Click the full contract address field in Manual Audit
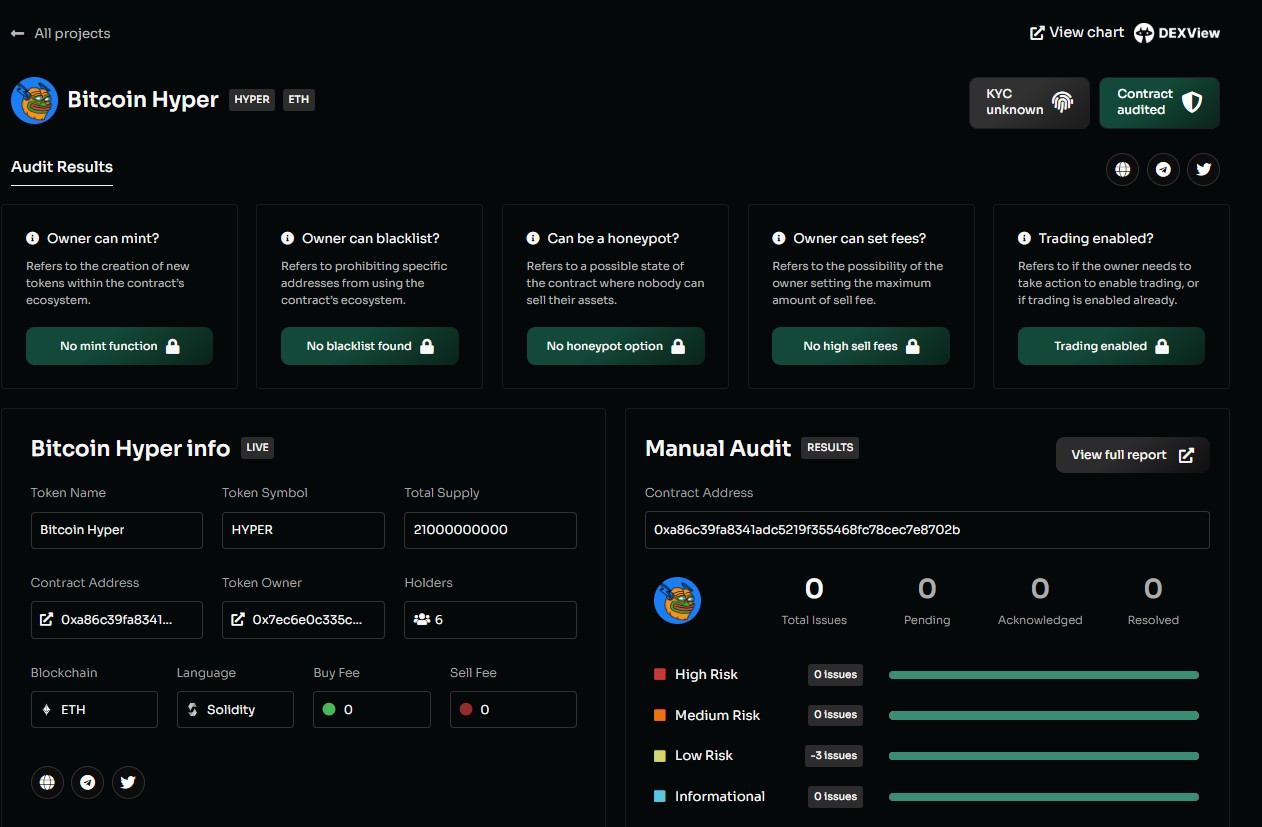 pyautogui.click(x=927, y=530)
